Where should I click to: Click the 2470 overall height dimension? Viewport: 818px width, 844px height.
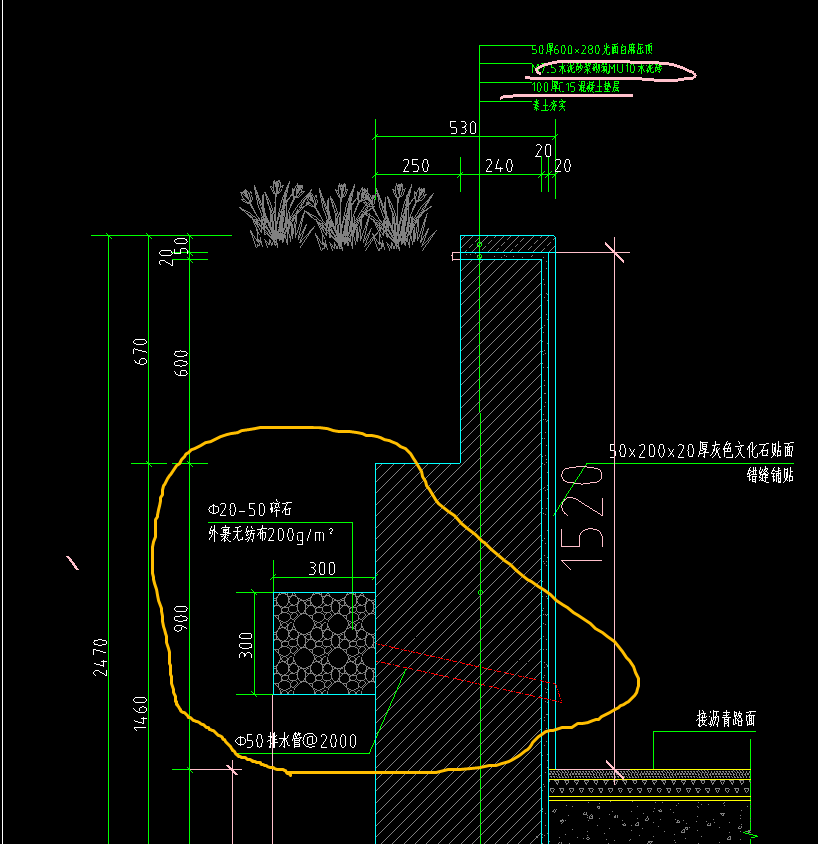(100, 657)
